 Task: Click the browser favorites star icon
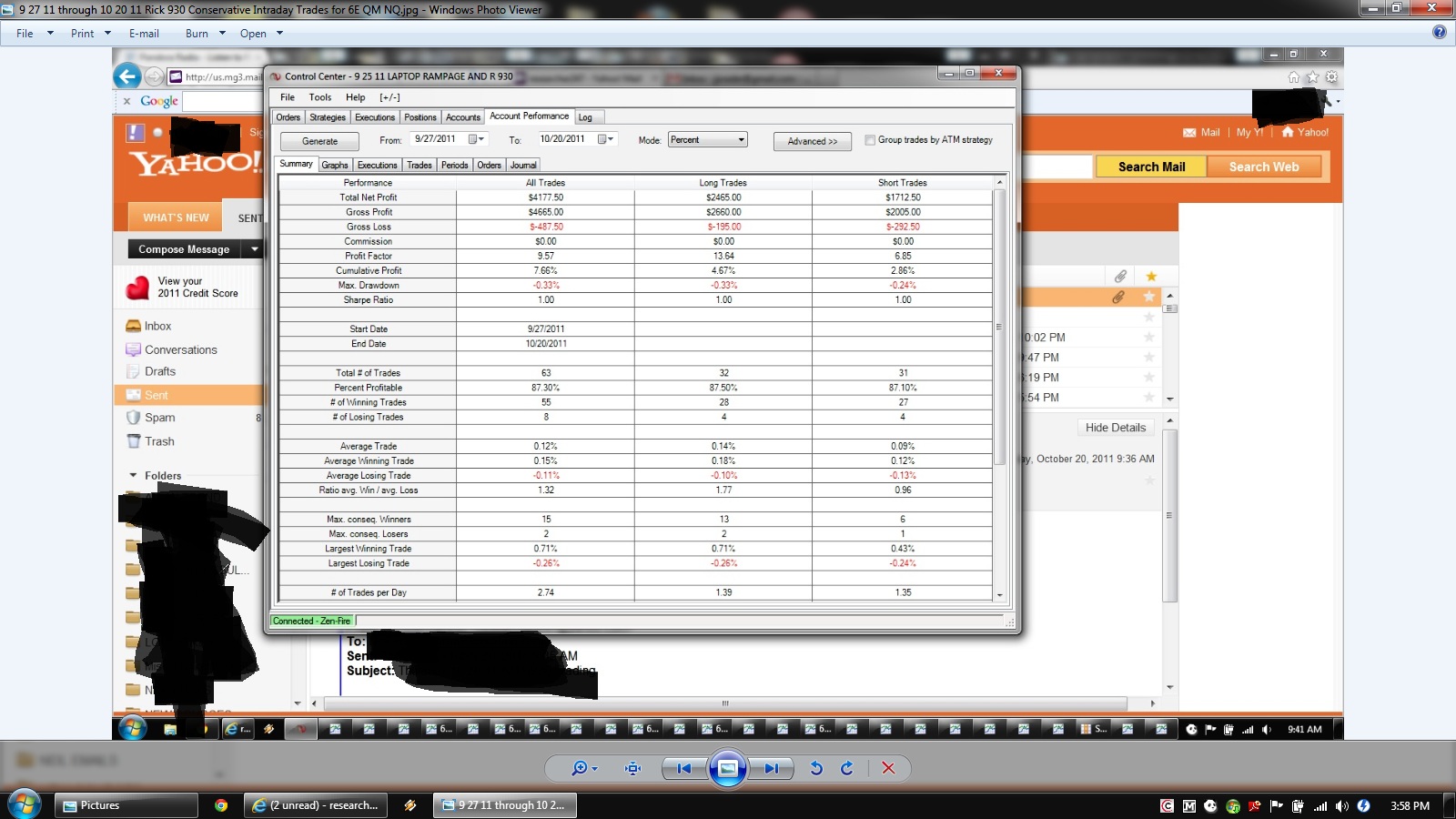(1312, 77)
